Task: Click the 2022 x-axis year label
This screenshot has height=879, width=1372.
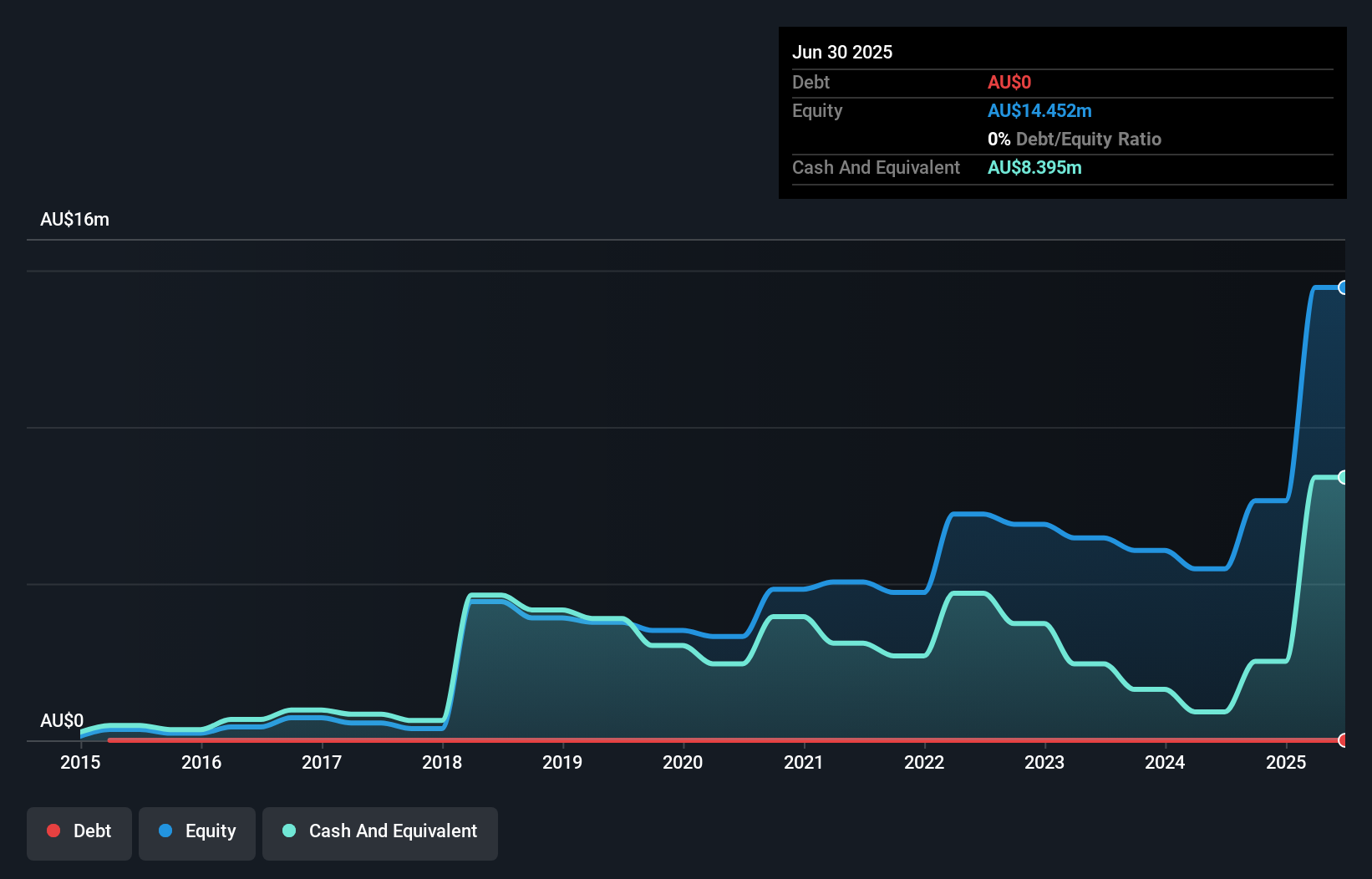Action: point(924,762)
